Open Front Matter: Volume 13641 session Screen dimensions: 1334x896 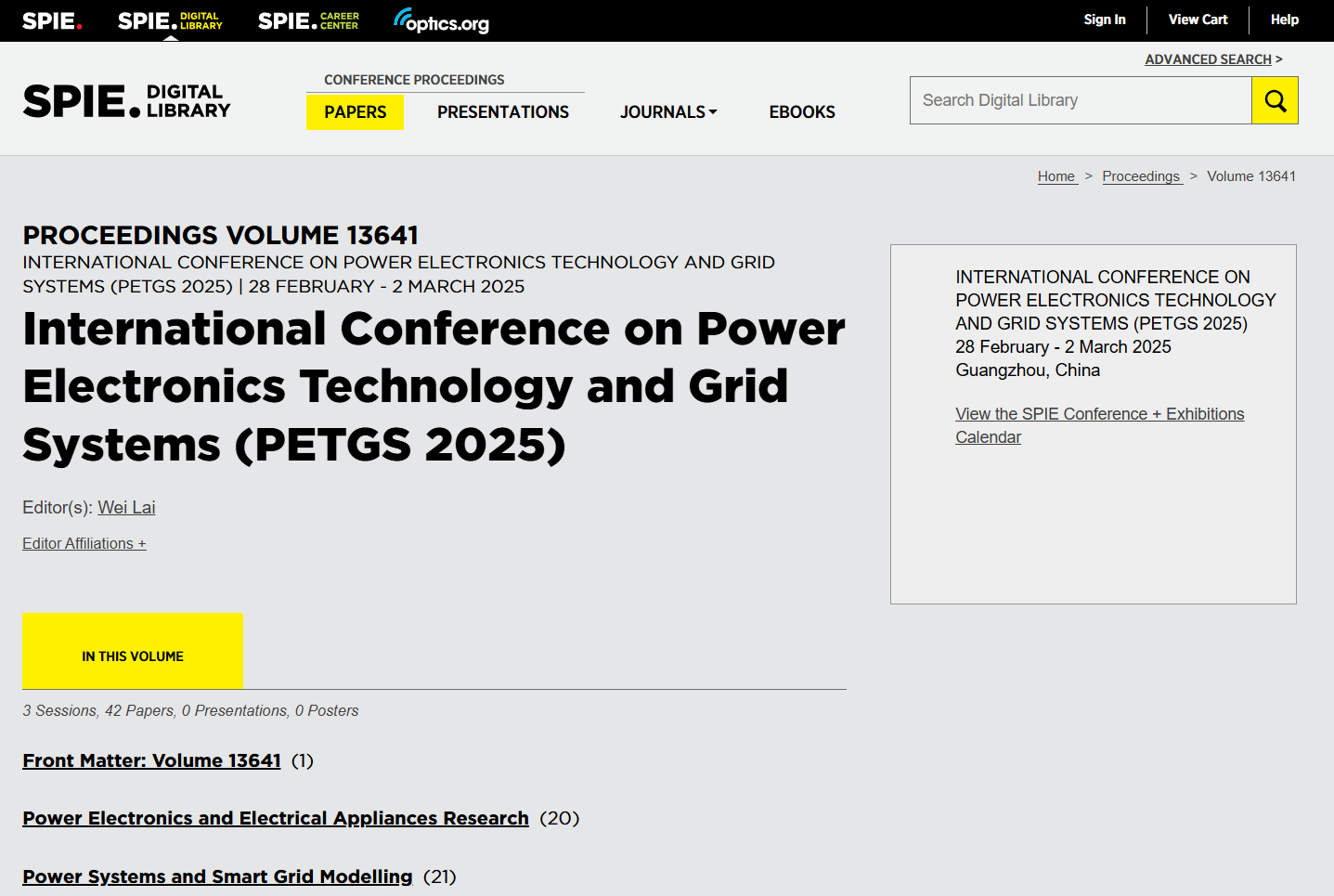point(151,760)
